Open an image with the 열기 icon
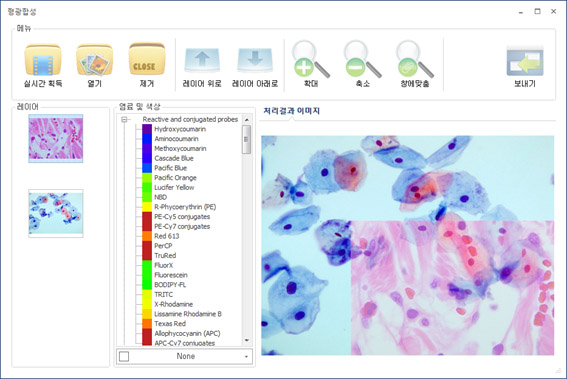567x379 pixels. [94, 60]
